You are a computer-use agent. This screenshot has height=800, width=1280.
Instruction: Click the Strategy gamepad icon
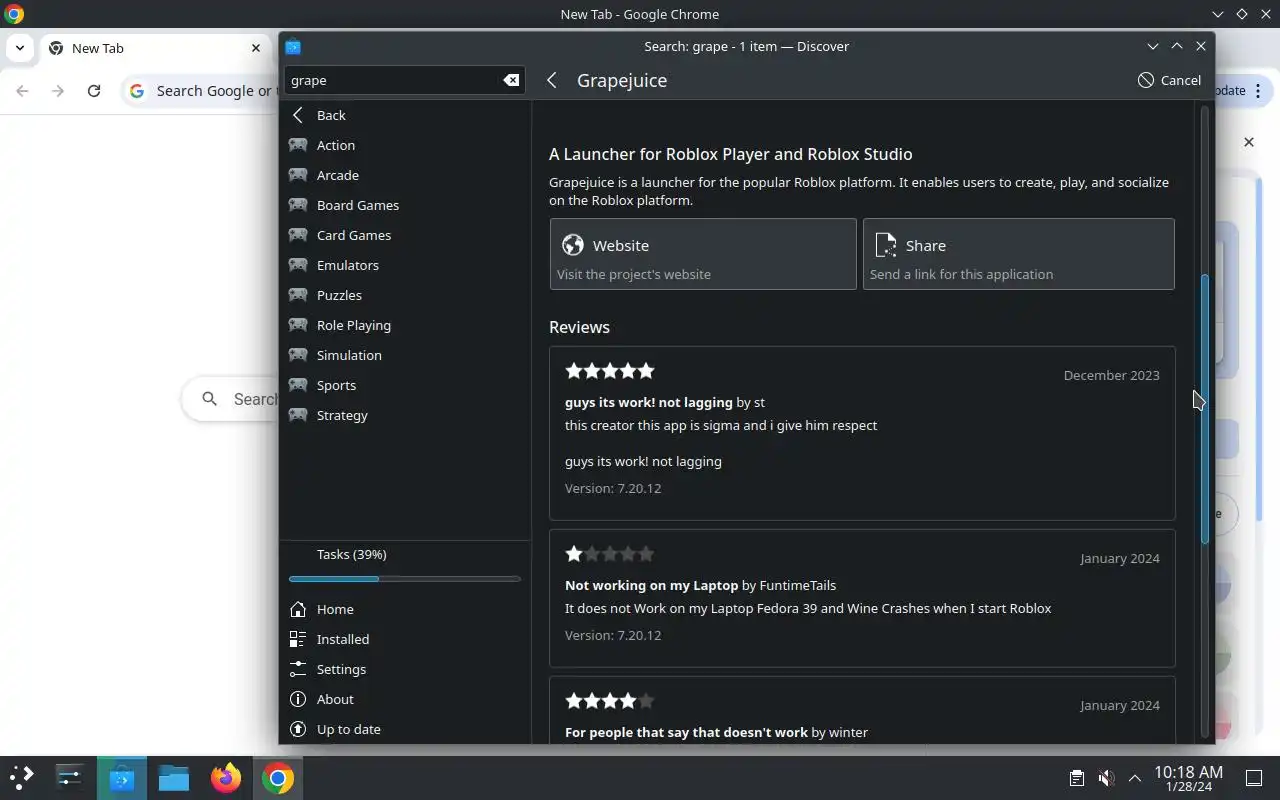pos(298,415)
